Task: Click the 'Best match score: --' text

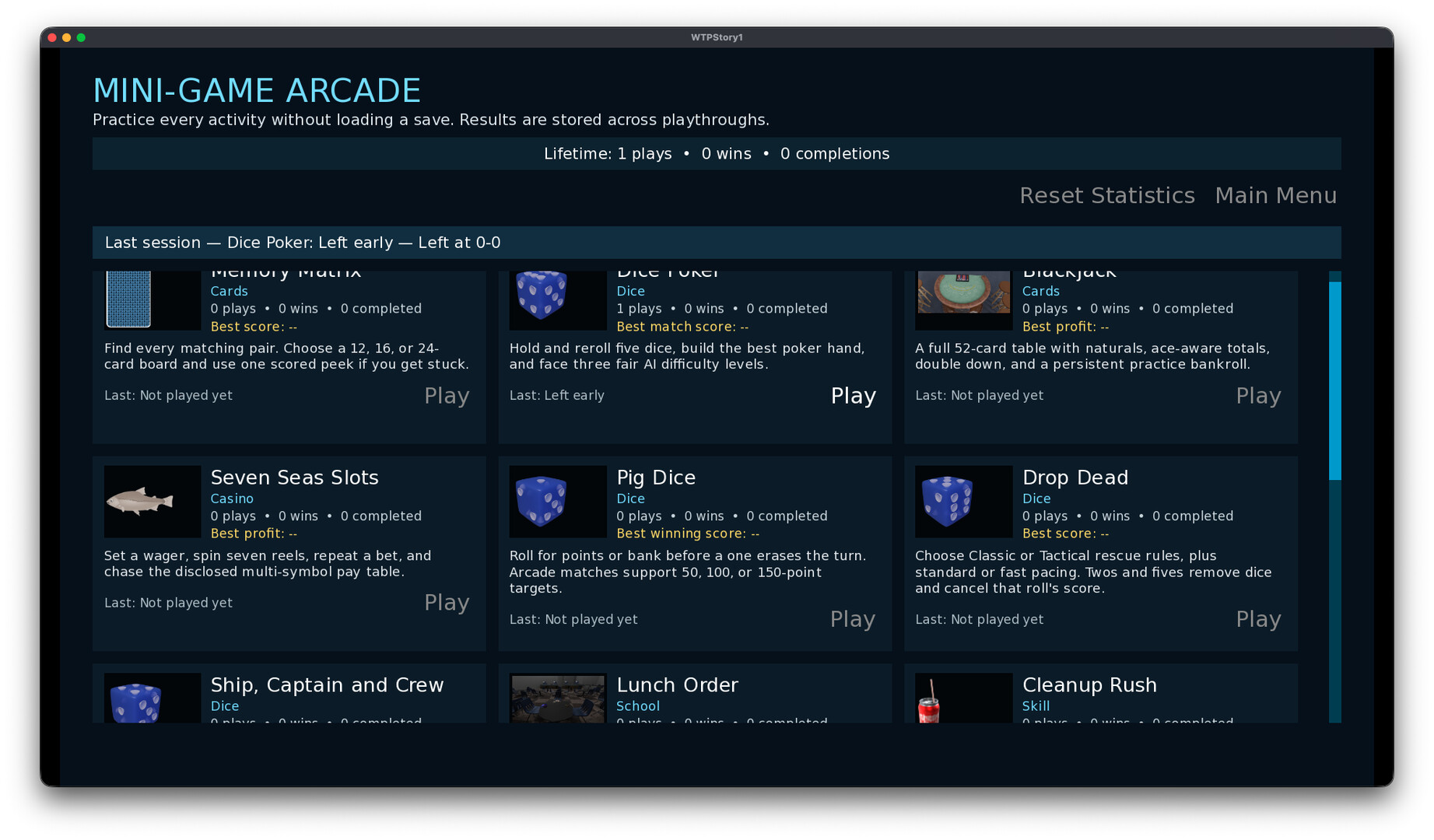Action: (x=682, y=327)
